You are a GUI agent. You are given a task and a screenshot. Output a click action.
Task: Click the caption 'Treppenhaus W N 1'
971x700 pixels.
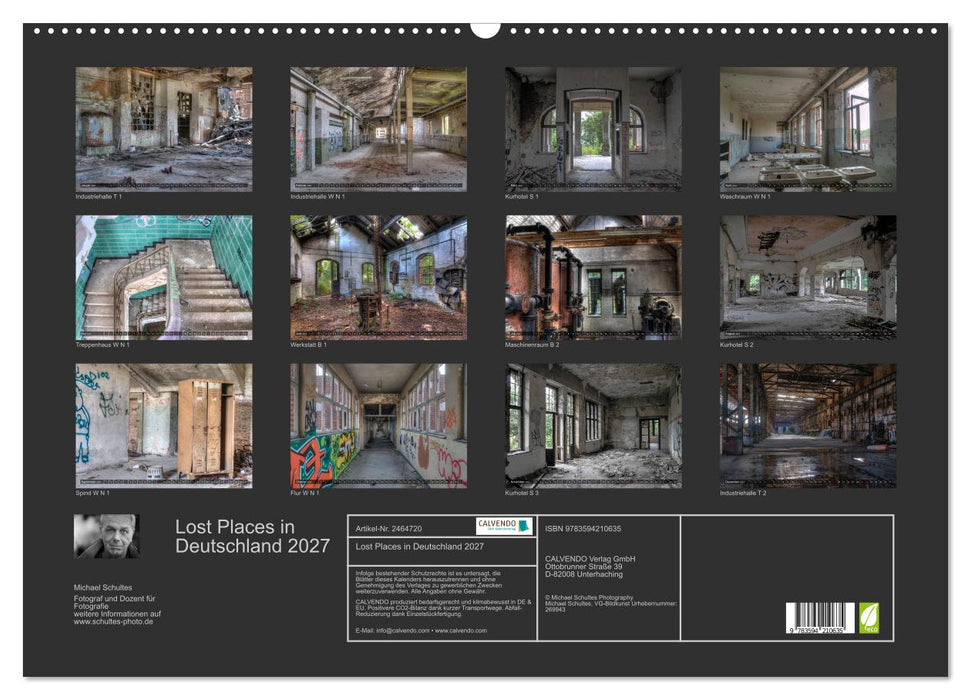(102, 344)
